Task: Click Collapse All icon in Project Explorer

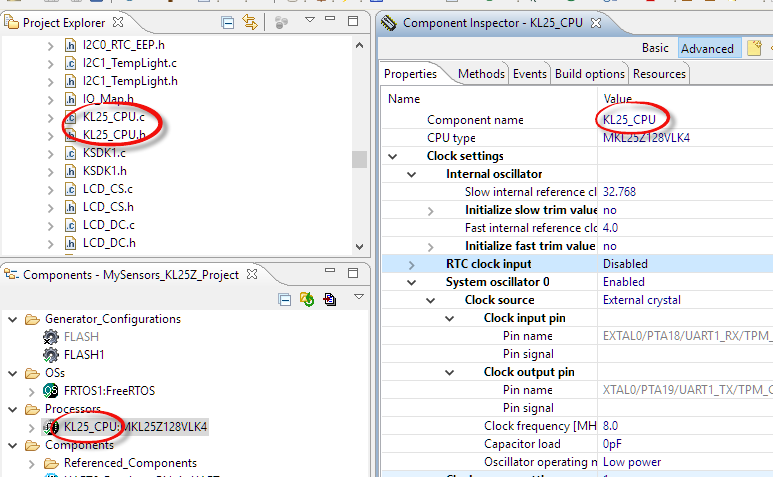Action: (x=227, y=23)
